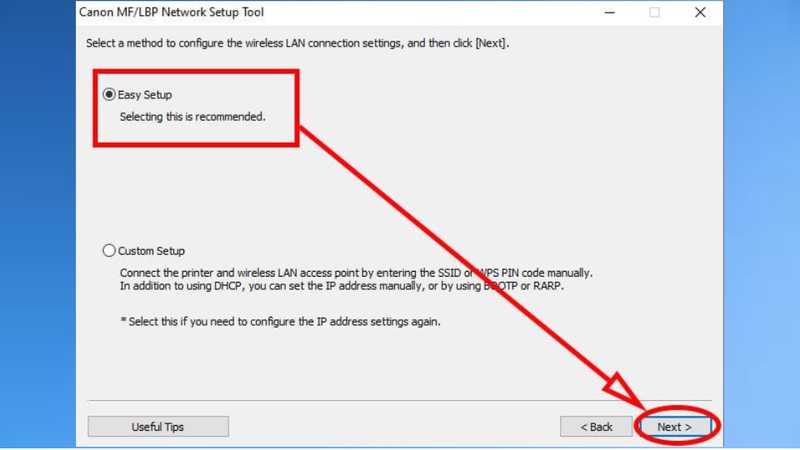Open the Useful Tips help
This screenshot has height=450, width=800.
(x=158, y=427)
